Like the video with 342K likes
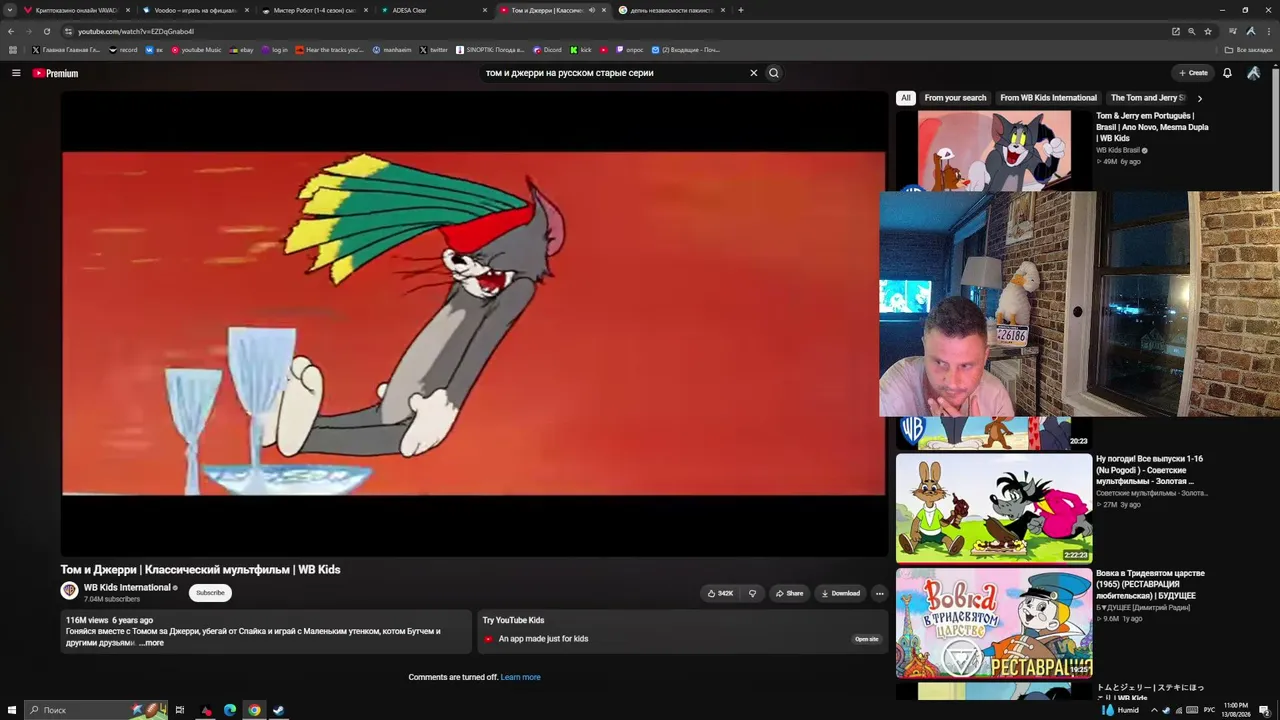The height and width of the screenshot is (720, 1280). [x=720, y=593]
